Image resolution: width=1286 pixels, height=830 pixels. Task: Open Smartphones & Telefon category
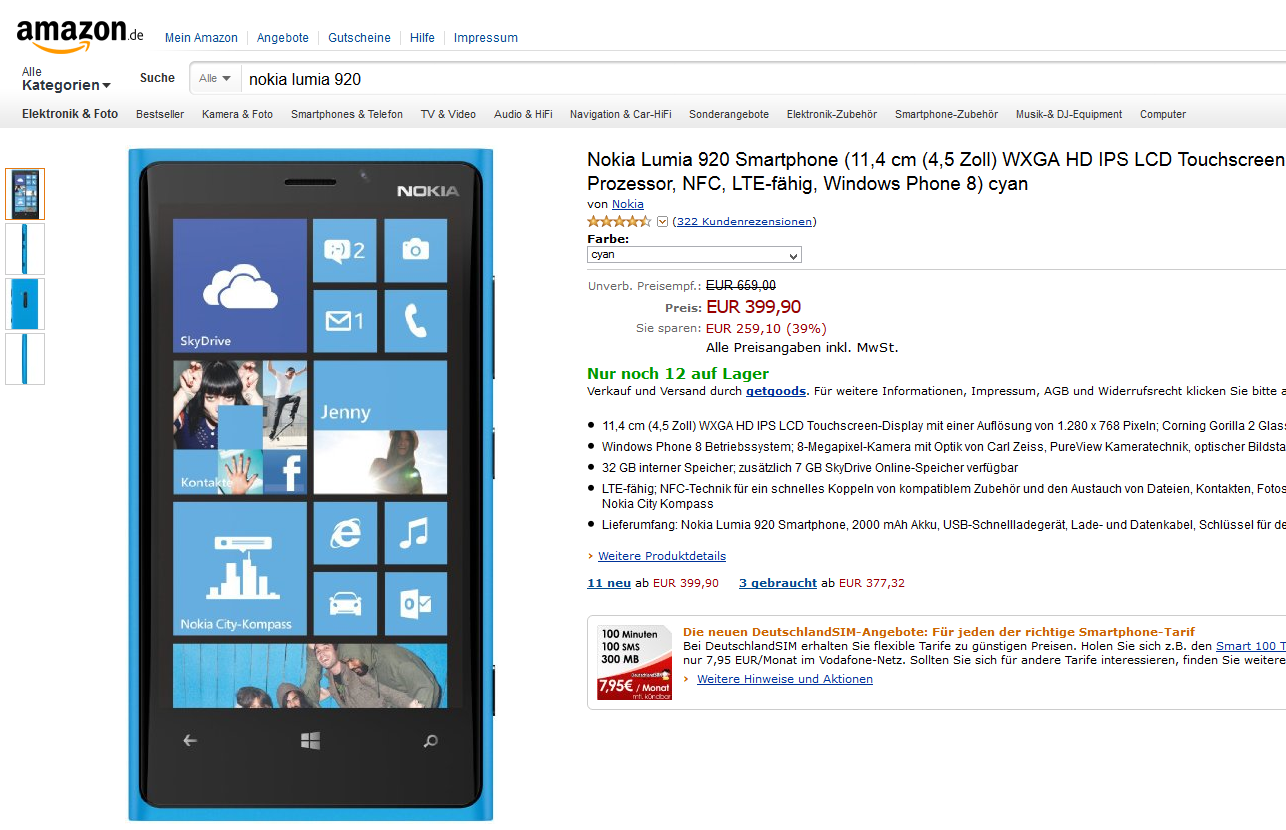click(x=347, y=114)
